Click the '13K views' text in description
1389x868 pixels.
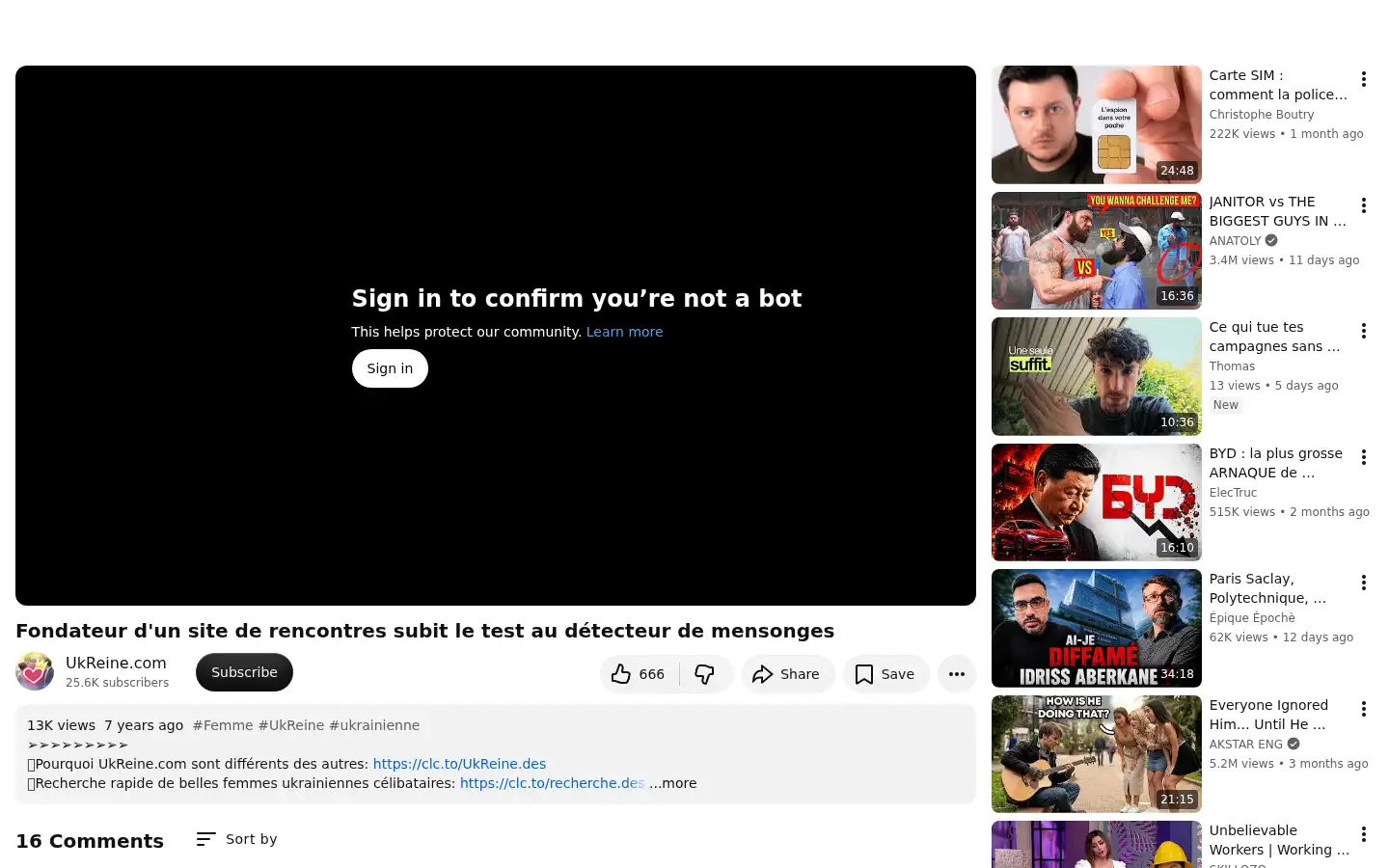(61, 725)
